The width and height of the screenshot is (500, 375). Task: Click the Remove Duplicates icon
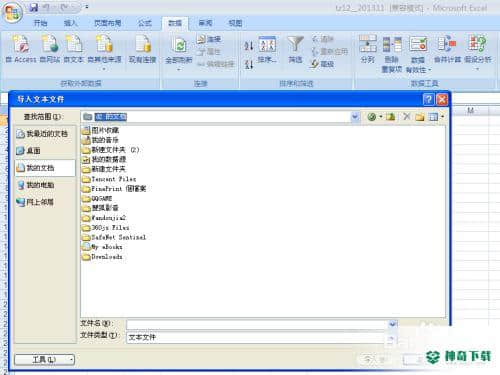[x=392, y=44]
